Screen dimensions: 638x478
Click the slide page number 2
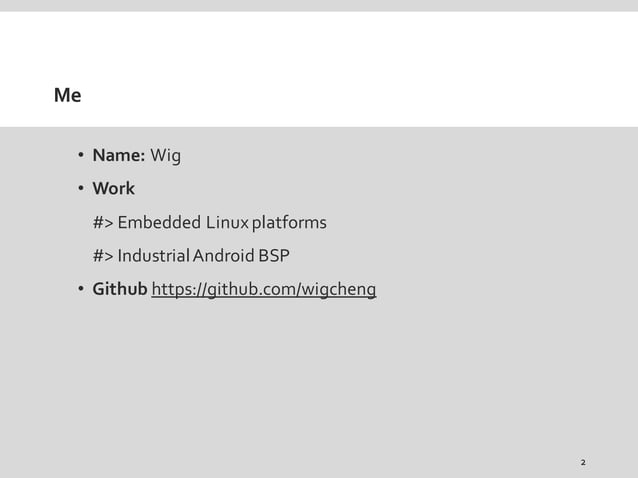click(x=583, y=462)
